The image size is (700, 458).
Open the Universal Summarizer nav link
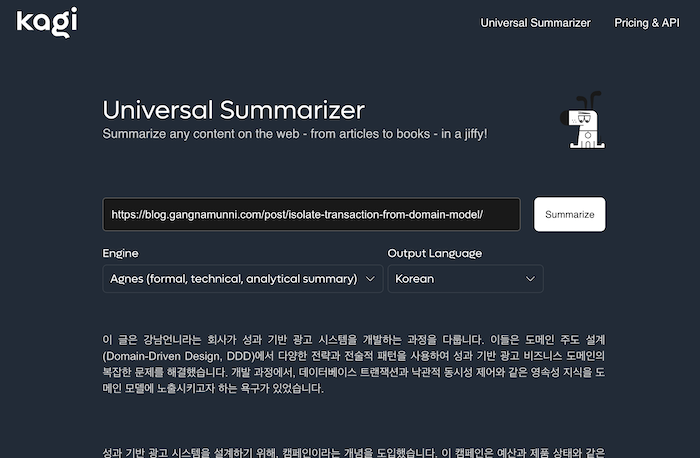tap(535, 23)
